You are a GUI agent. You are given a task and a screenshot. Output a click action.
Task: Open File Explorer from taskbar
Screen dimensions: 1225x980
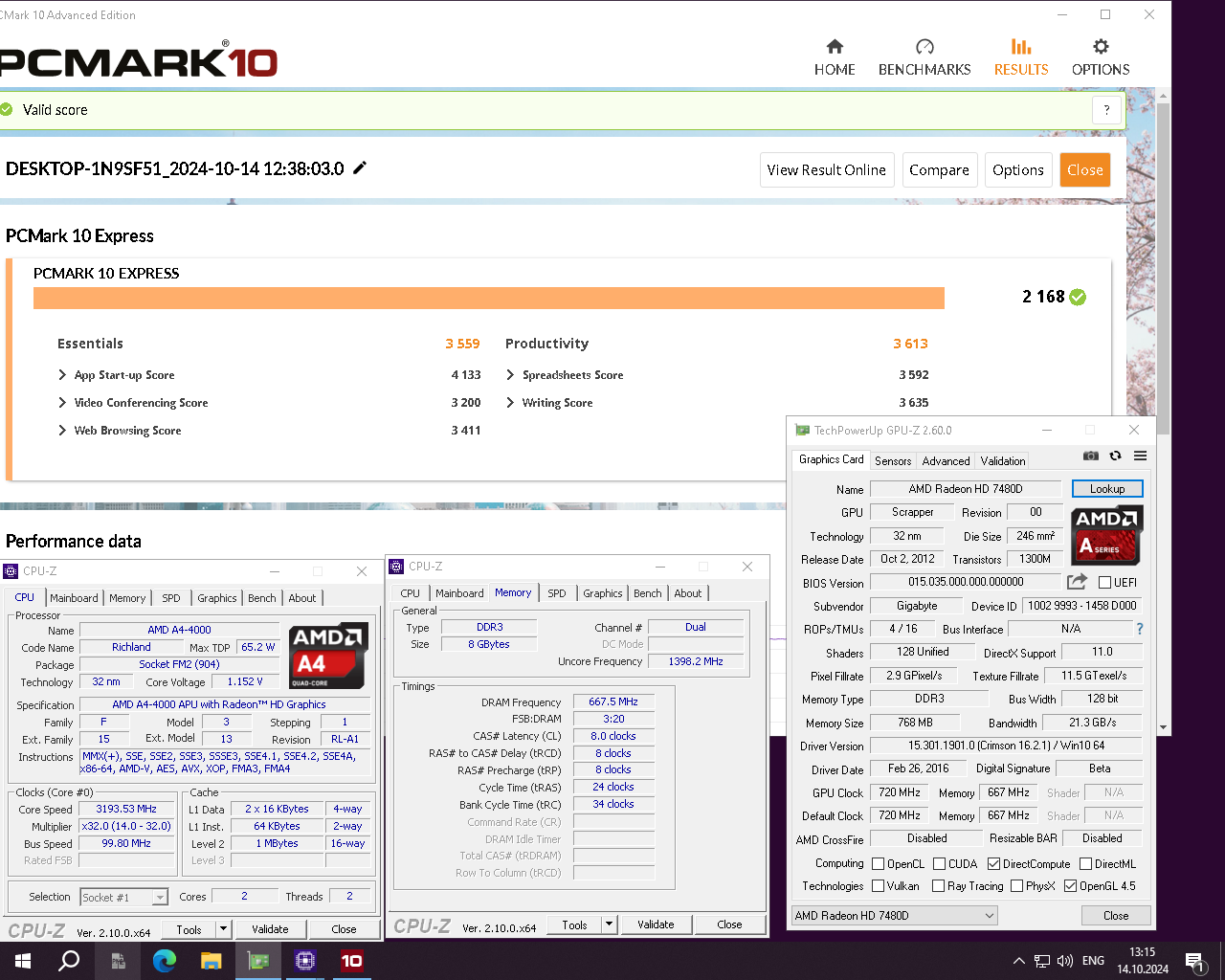212,961
